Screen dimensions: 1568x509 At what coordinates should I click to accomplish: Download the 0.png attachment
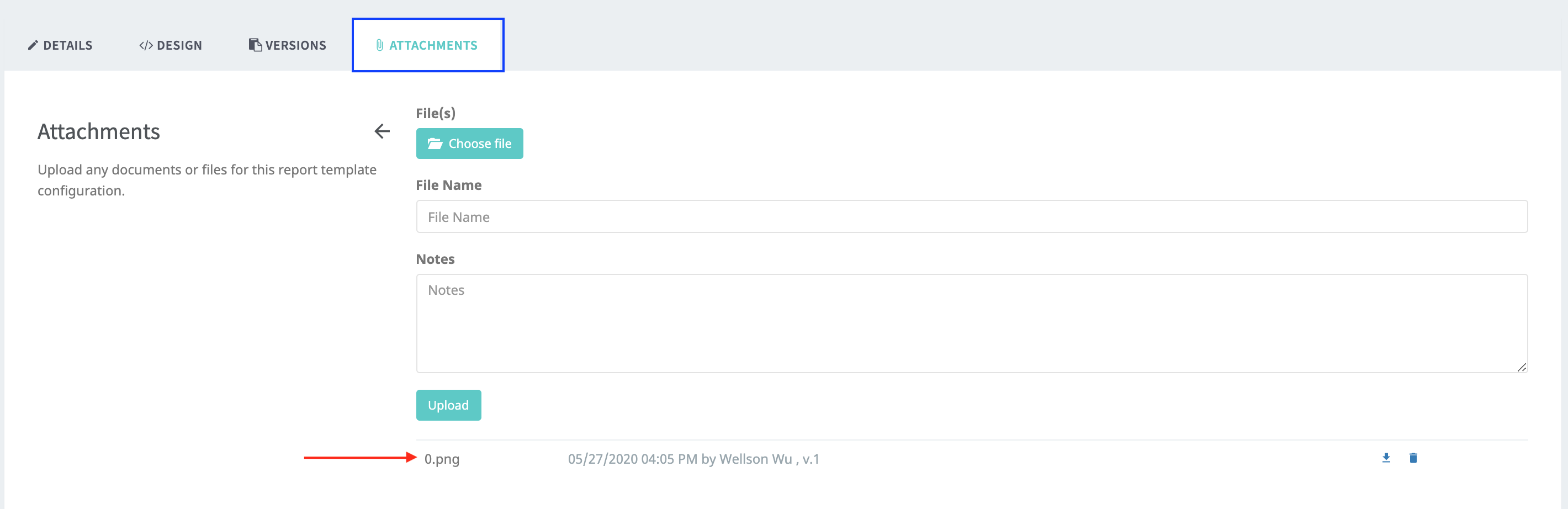[1386, 458]
